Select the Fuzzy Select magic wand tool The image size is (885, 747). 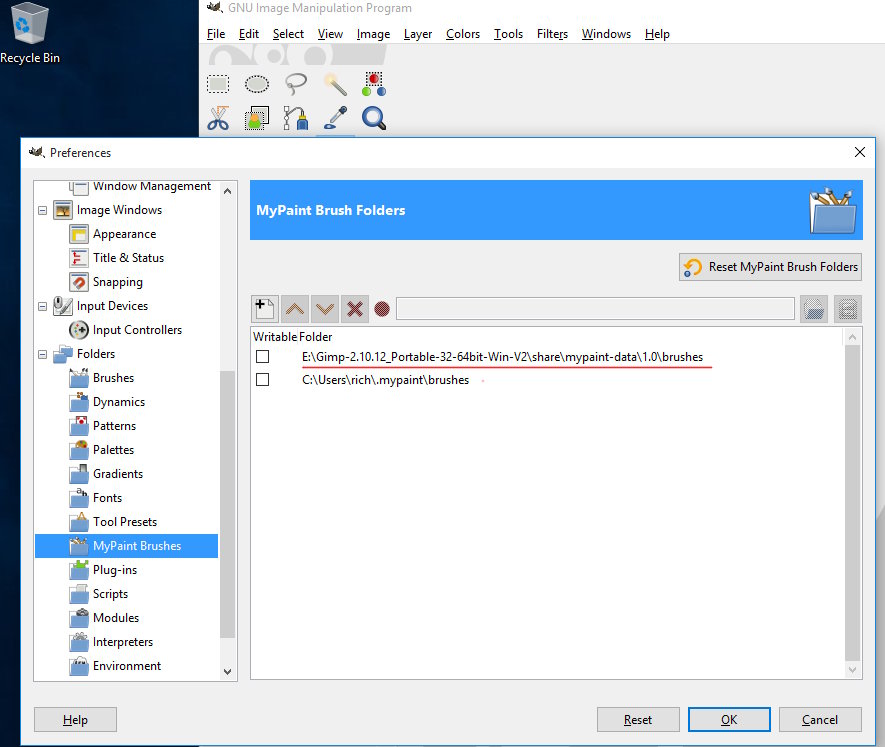pos(335,84)
